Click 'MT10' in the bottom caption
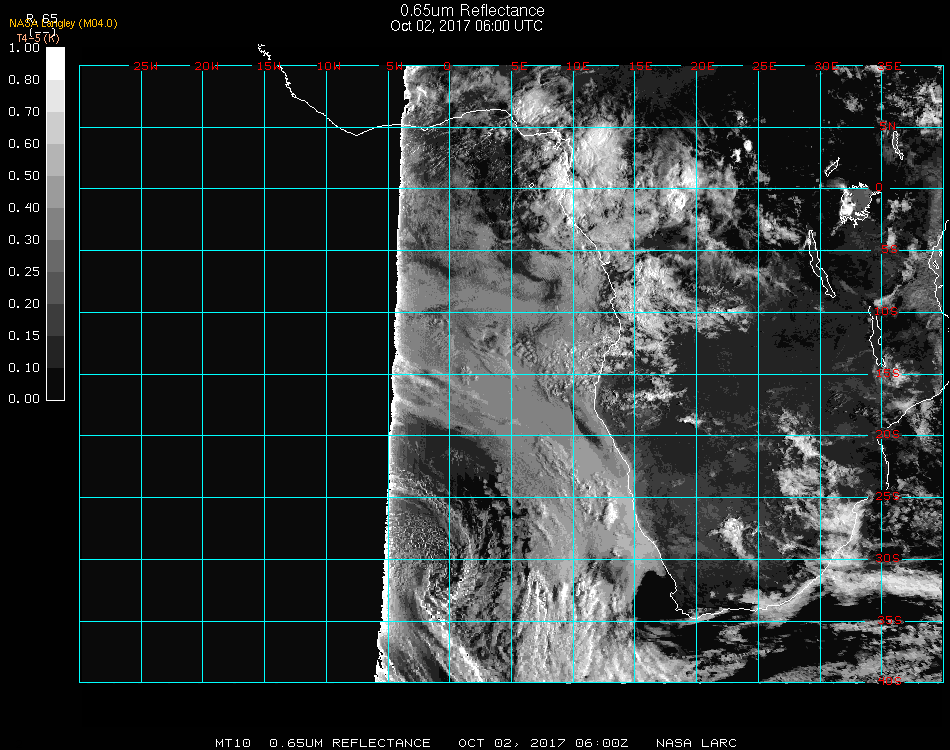The image size is (950, 750). click(x=233, y=743)
